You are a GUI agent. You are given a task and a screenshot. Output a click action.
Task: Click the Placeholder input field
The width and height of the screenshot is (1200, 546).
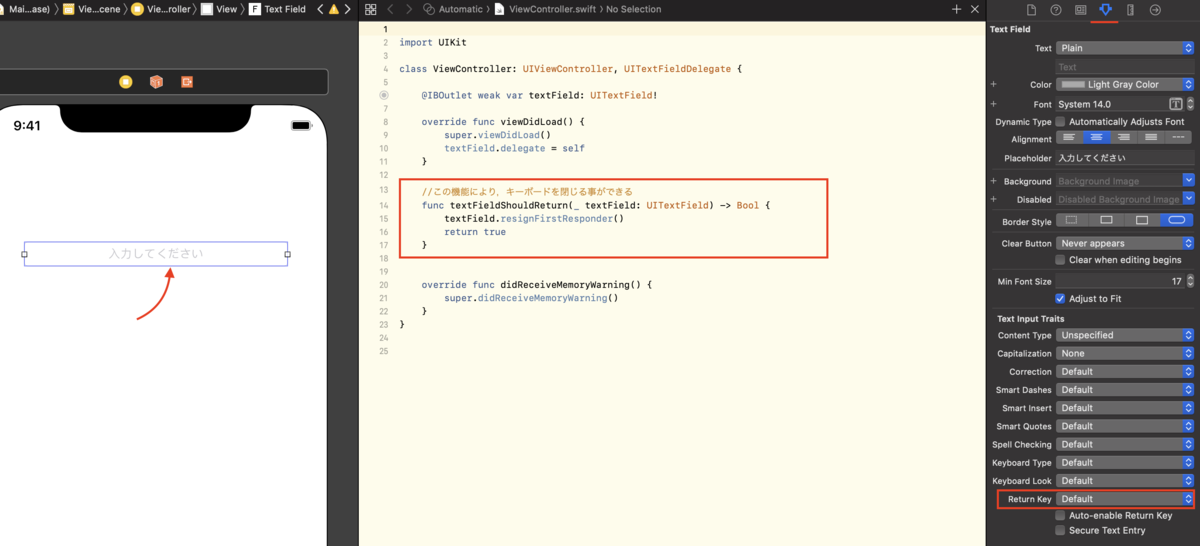pos(1125,158)
